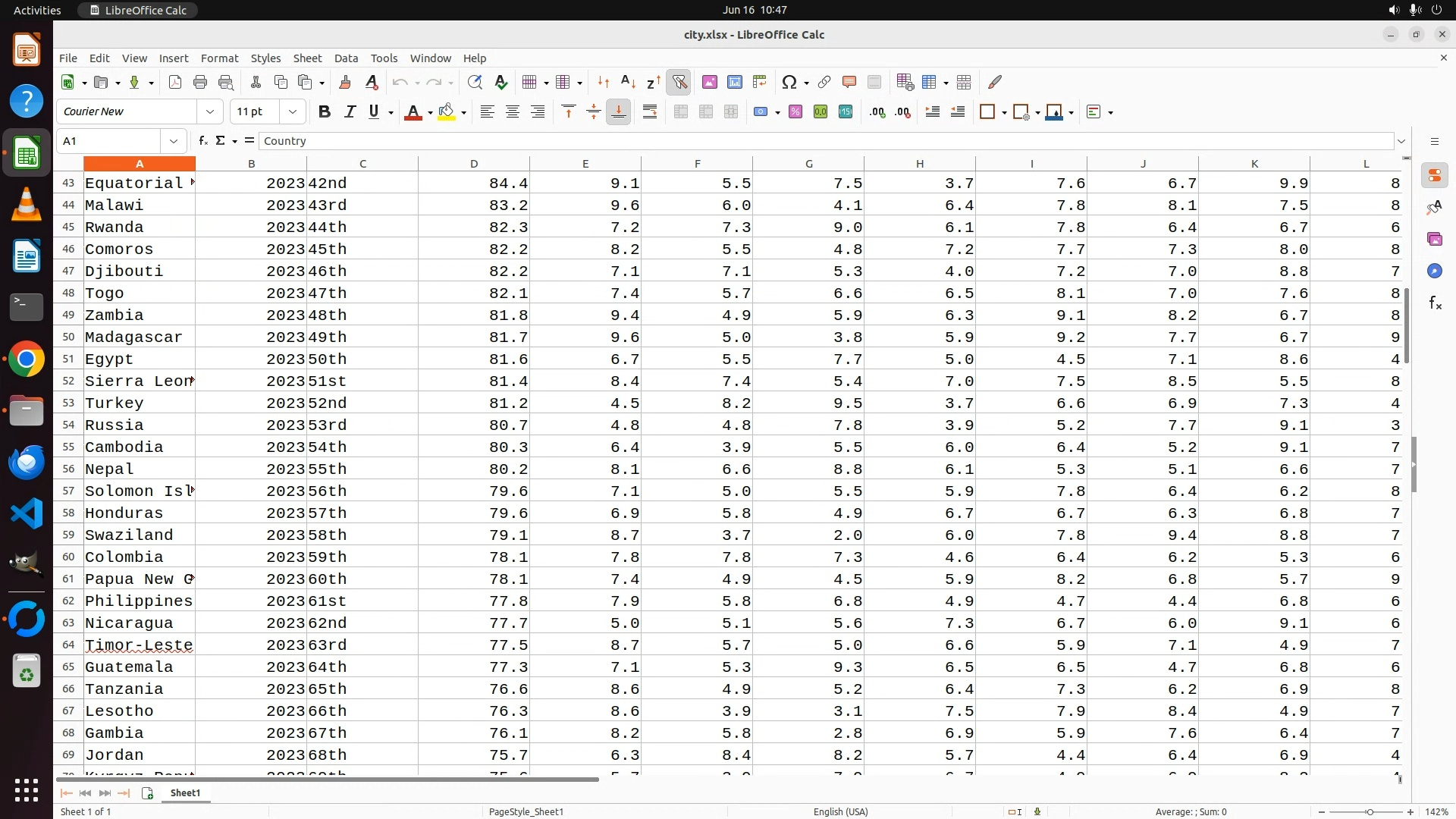Open the Data menu

pyautogui.click(x=346, y=58)
